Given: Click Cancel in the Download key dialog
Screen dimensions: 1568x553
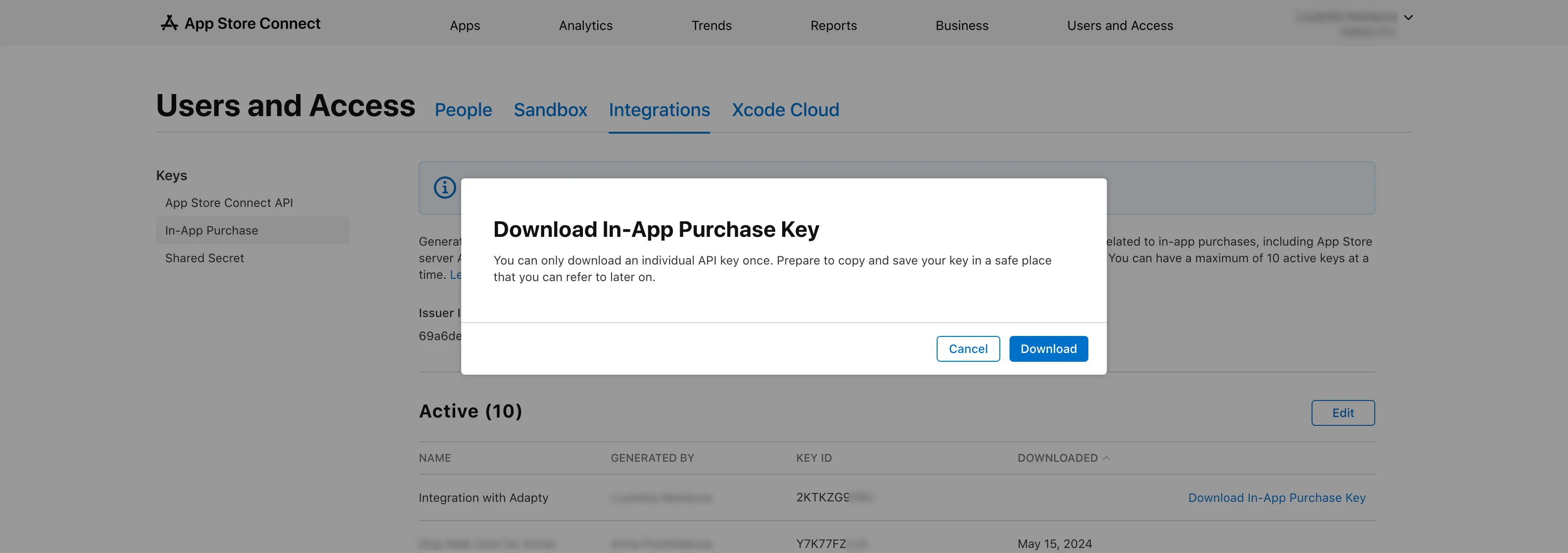Looking at the screenshot, I should pyautogui.click(x=968, y=348).
